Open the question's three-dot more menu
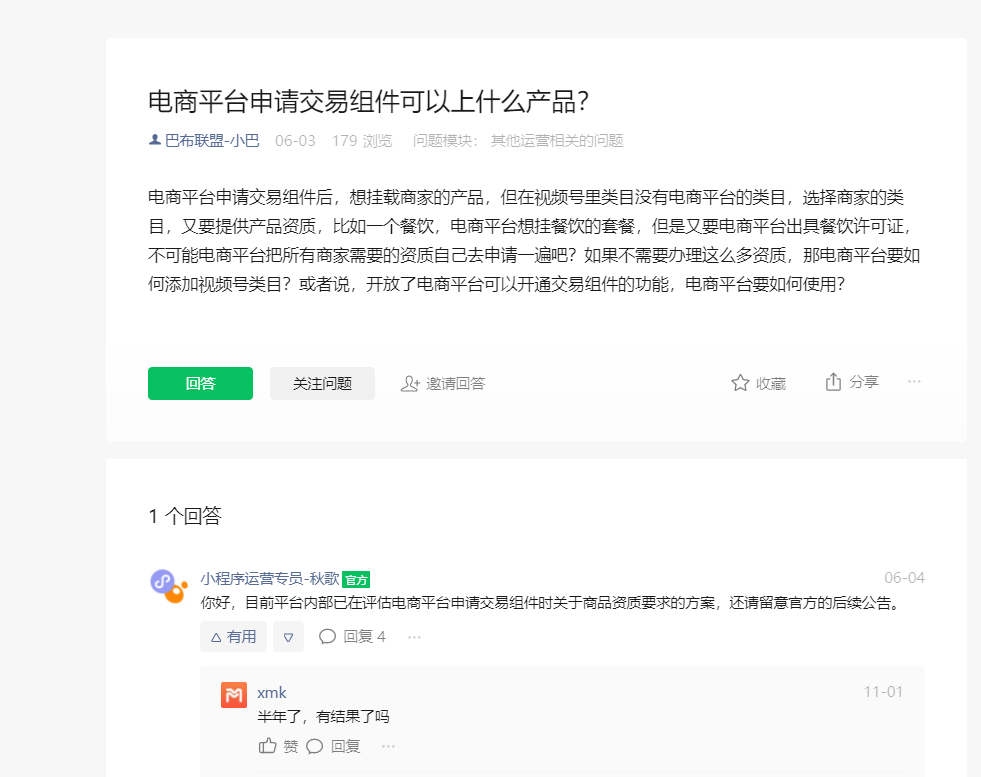 click(914, 382)
